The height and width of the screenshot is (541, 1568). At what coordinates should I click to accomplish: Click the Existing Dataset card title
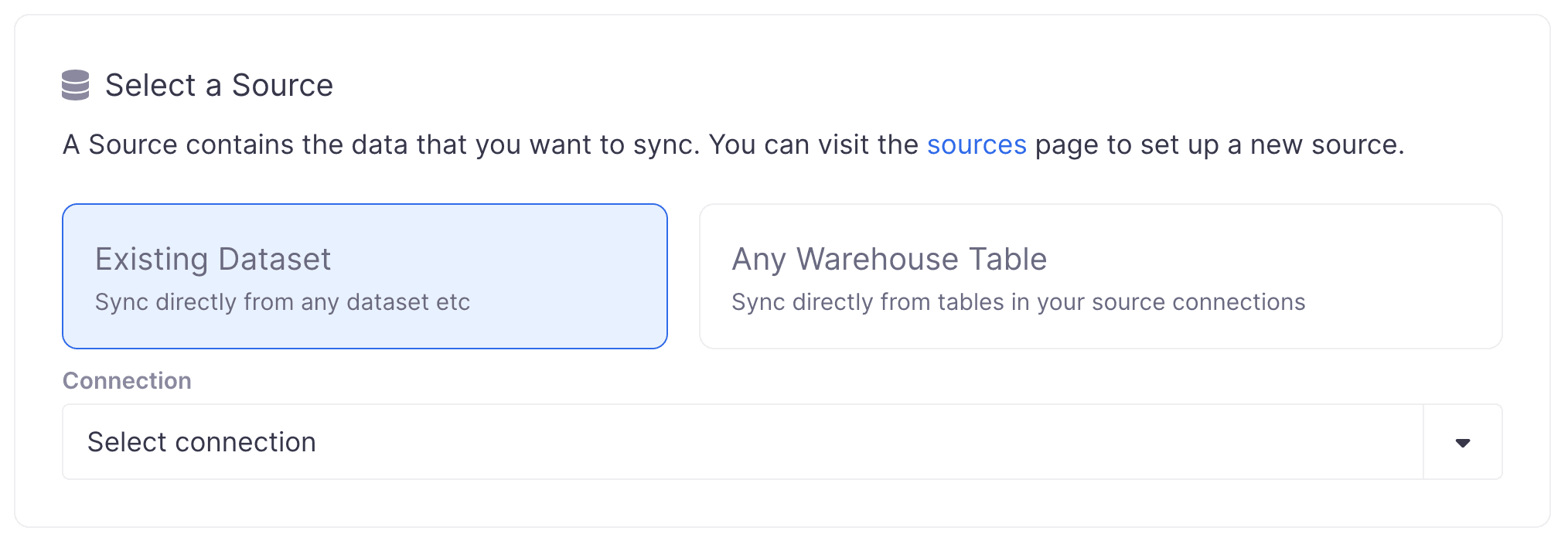(213, 260)
